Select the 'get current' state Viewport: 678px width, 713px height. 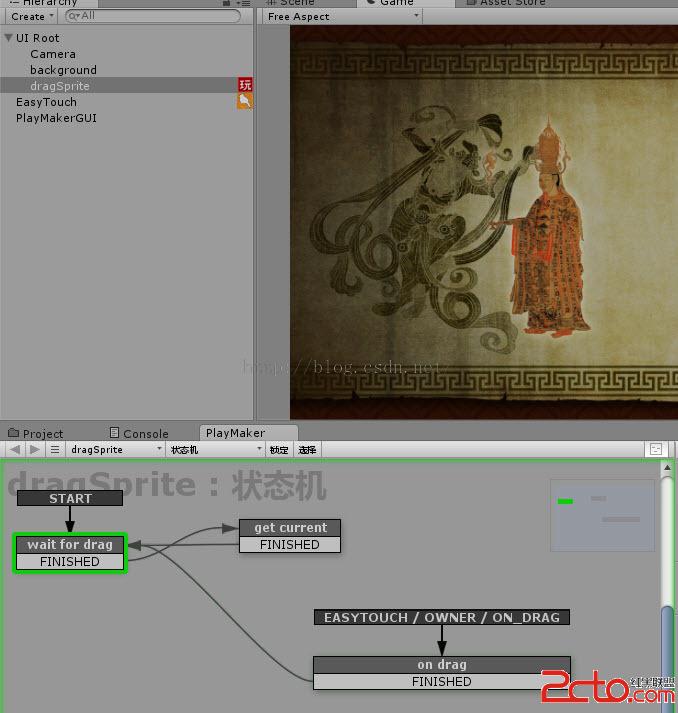click(x=290, y=527)
